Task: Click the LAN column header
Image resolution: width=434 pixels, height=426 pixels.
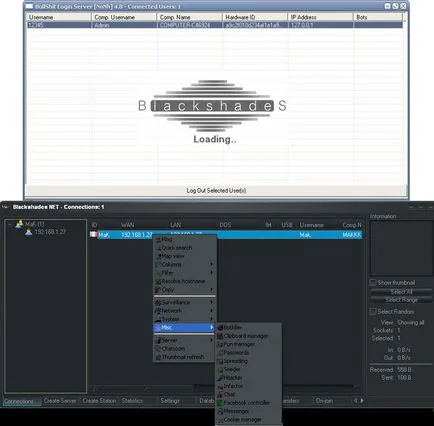Action: (x=176, y=225)
